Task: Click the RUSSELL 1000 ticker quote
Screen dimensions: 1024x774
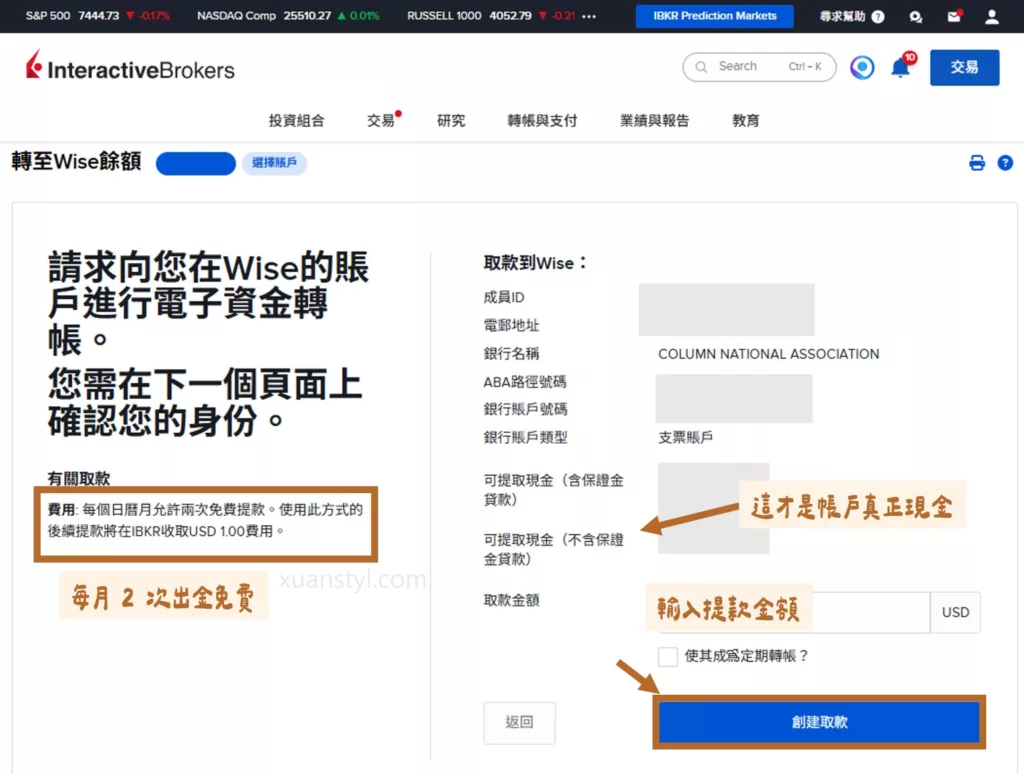Action: pos(491,16)
